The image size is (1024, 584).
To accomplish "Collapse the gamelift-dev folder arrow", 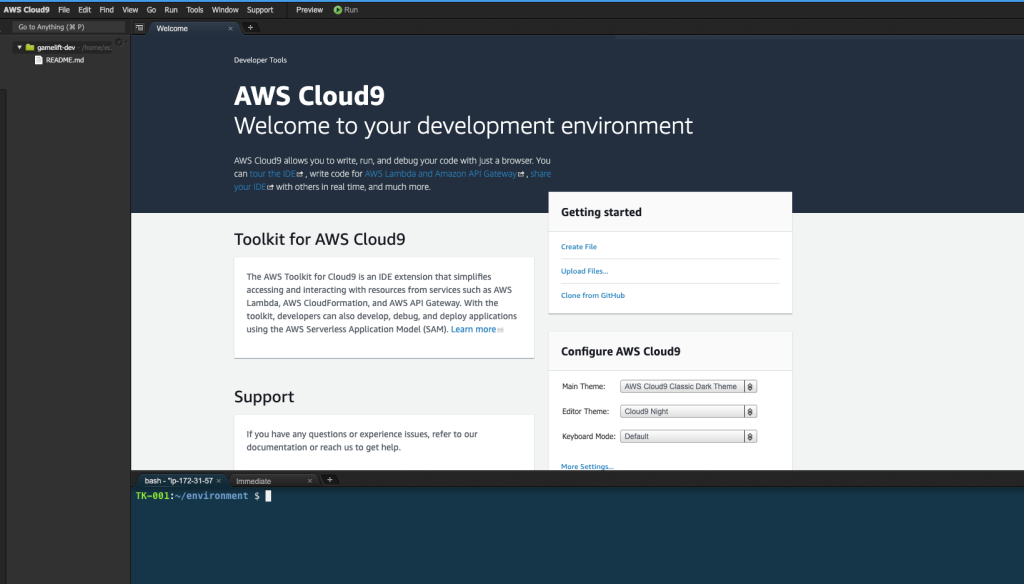I will coord(20,47).
